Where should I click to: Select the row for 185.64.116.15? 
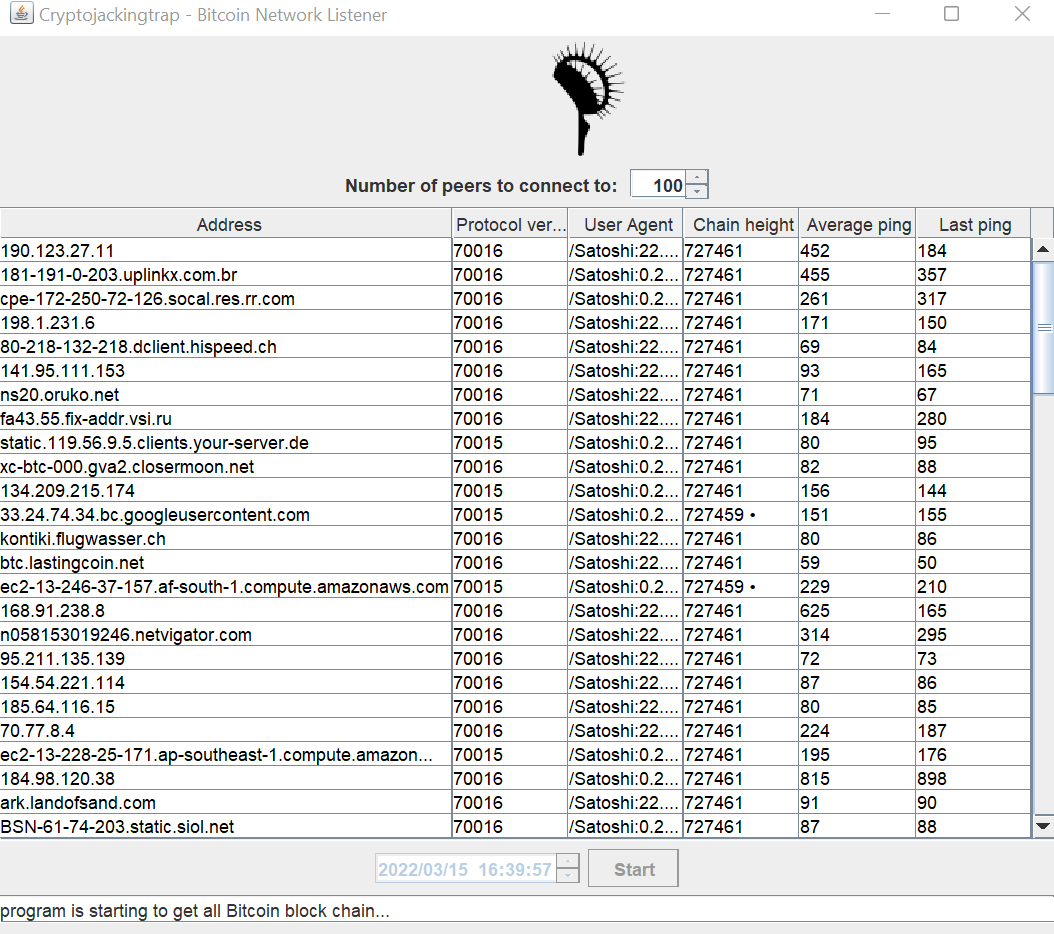515,707
